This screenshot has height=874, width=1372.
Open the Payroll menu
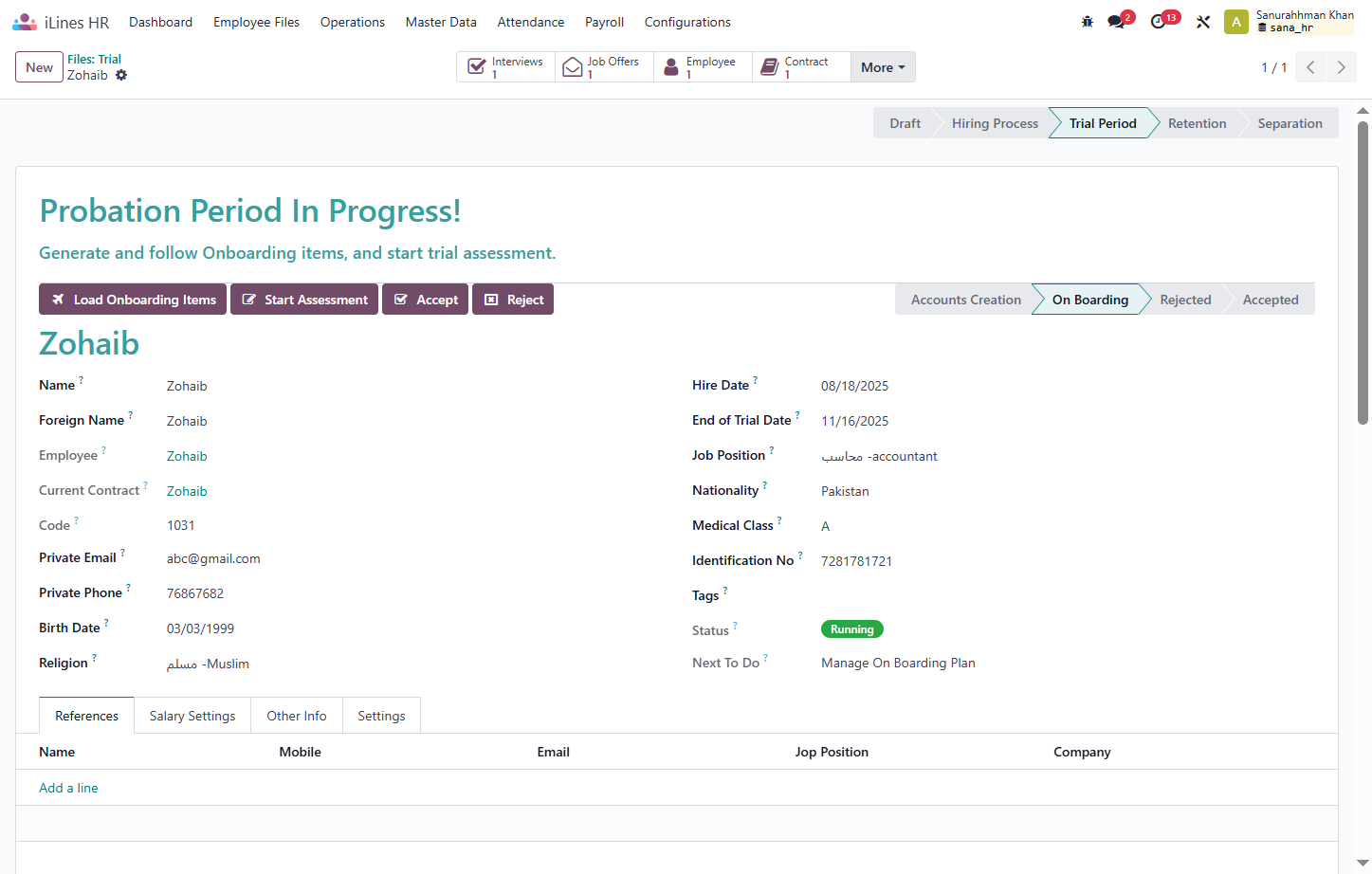[604, 22]
